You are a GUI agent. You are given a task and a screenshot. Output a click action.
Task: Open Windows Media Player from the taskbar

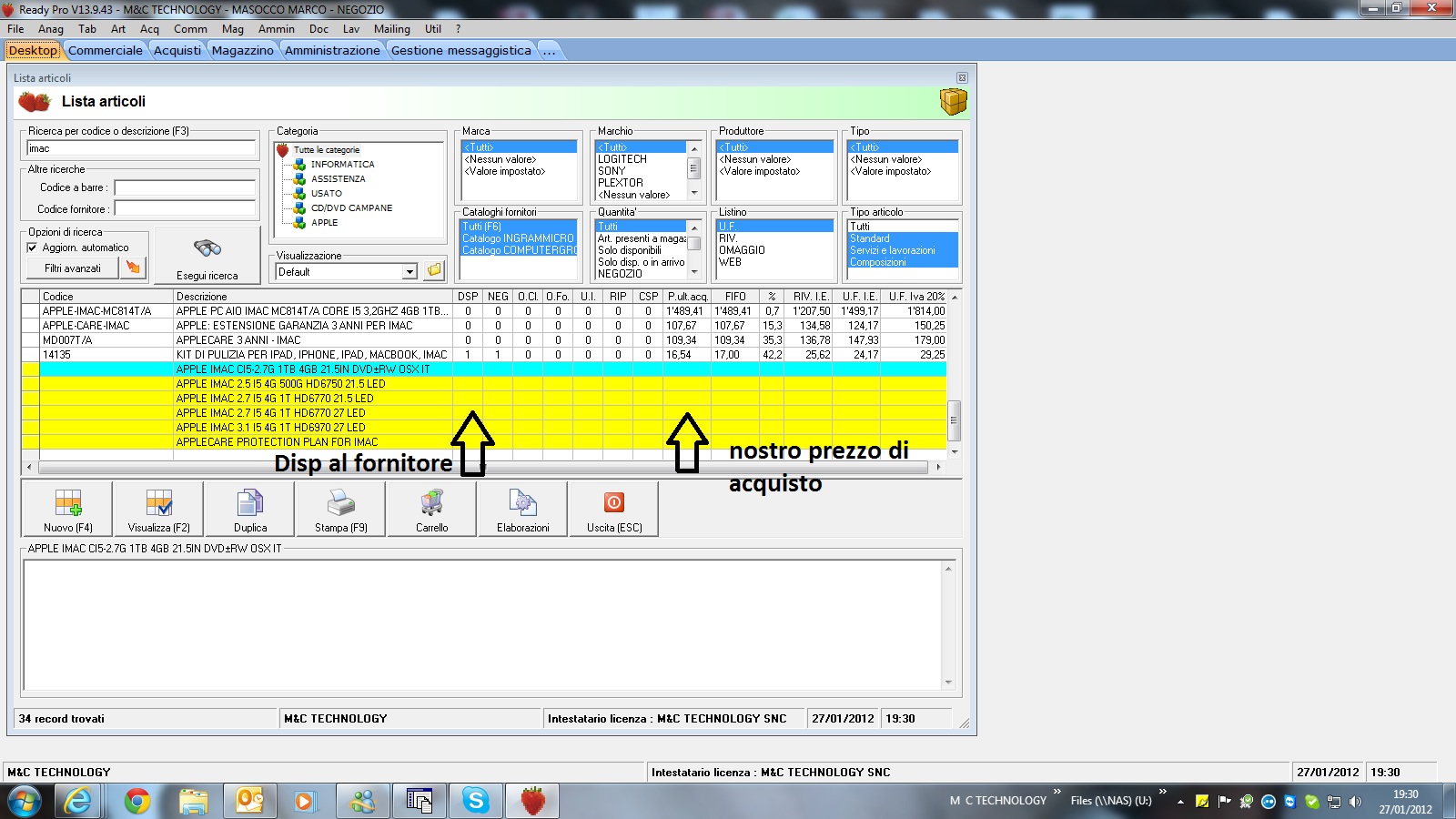coord(305,801)
